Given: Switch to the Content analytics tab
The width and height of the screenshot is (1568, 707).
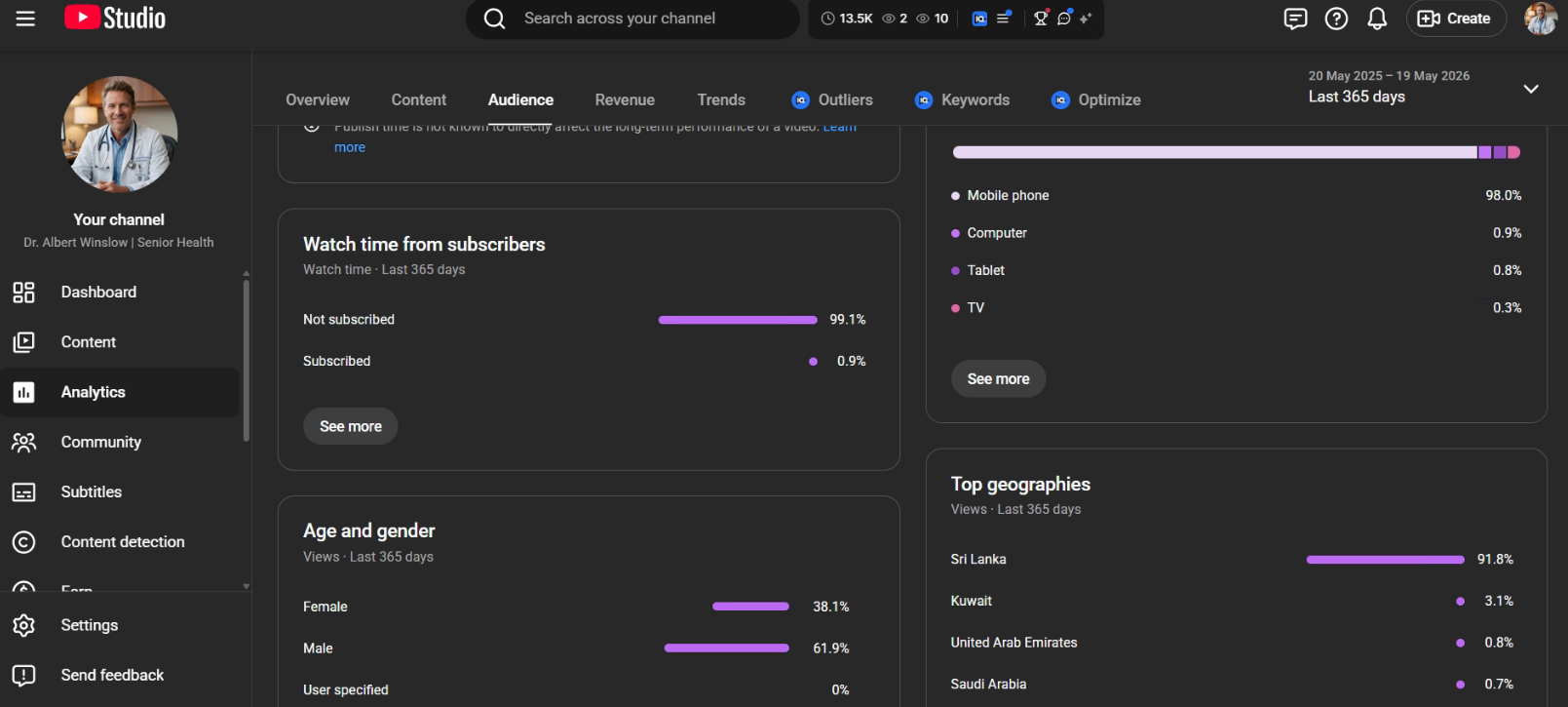Looking at the screenshot, I should 419,99.
